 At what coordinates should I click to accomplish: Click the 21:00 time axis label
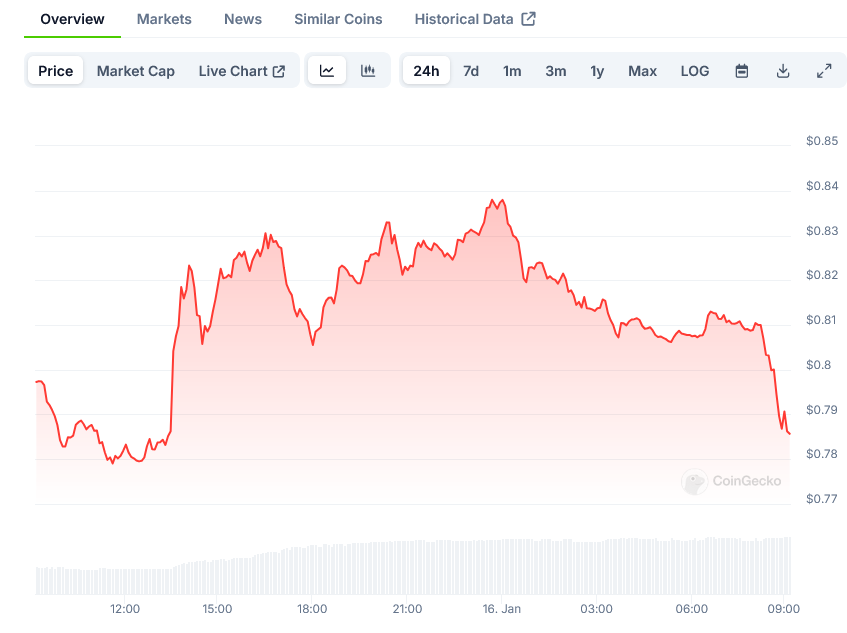tap(407, 609)
